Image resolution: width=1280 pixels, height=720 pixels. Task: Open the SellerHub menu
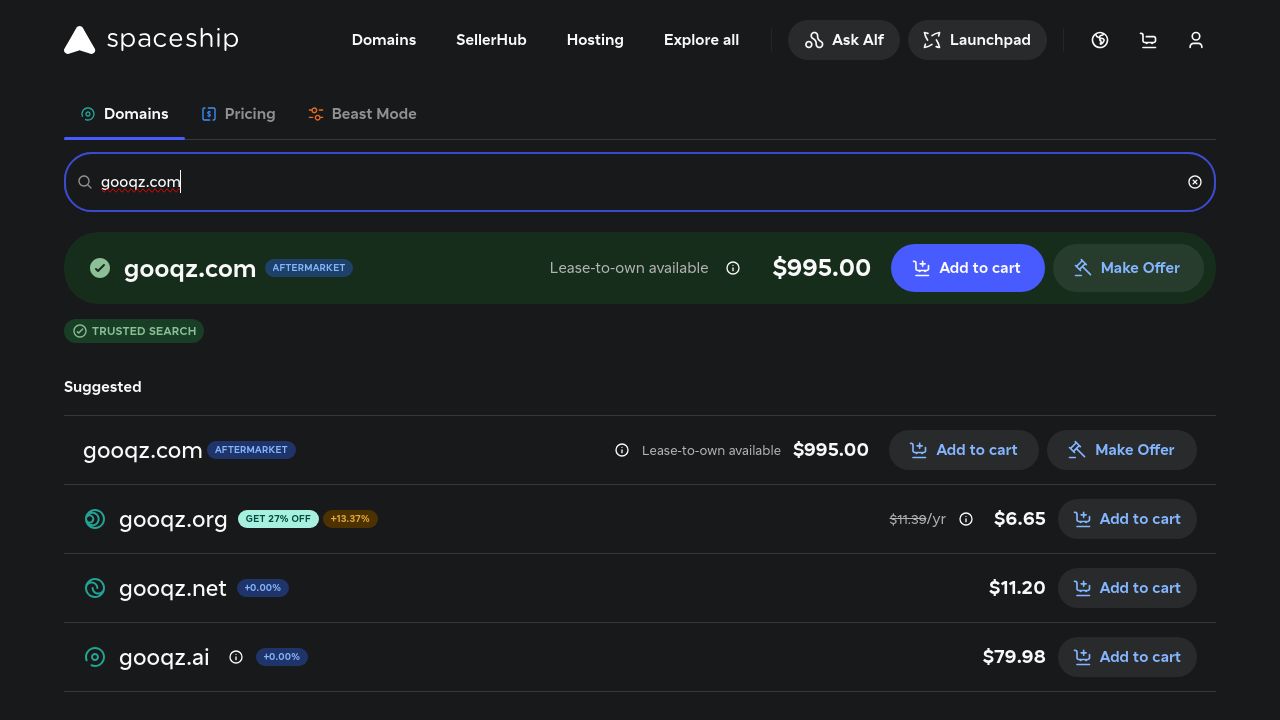click(x=491, y=40)
